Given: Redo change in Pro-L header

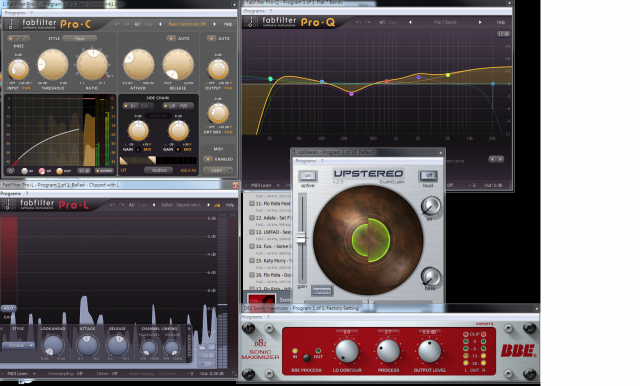Looking at the screenshot, I should coord(122,205).
